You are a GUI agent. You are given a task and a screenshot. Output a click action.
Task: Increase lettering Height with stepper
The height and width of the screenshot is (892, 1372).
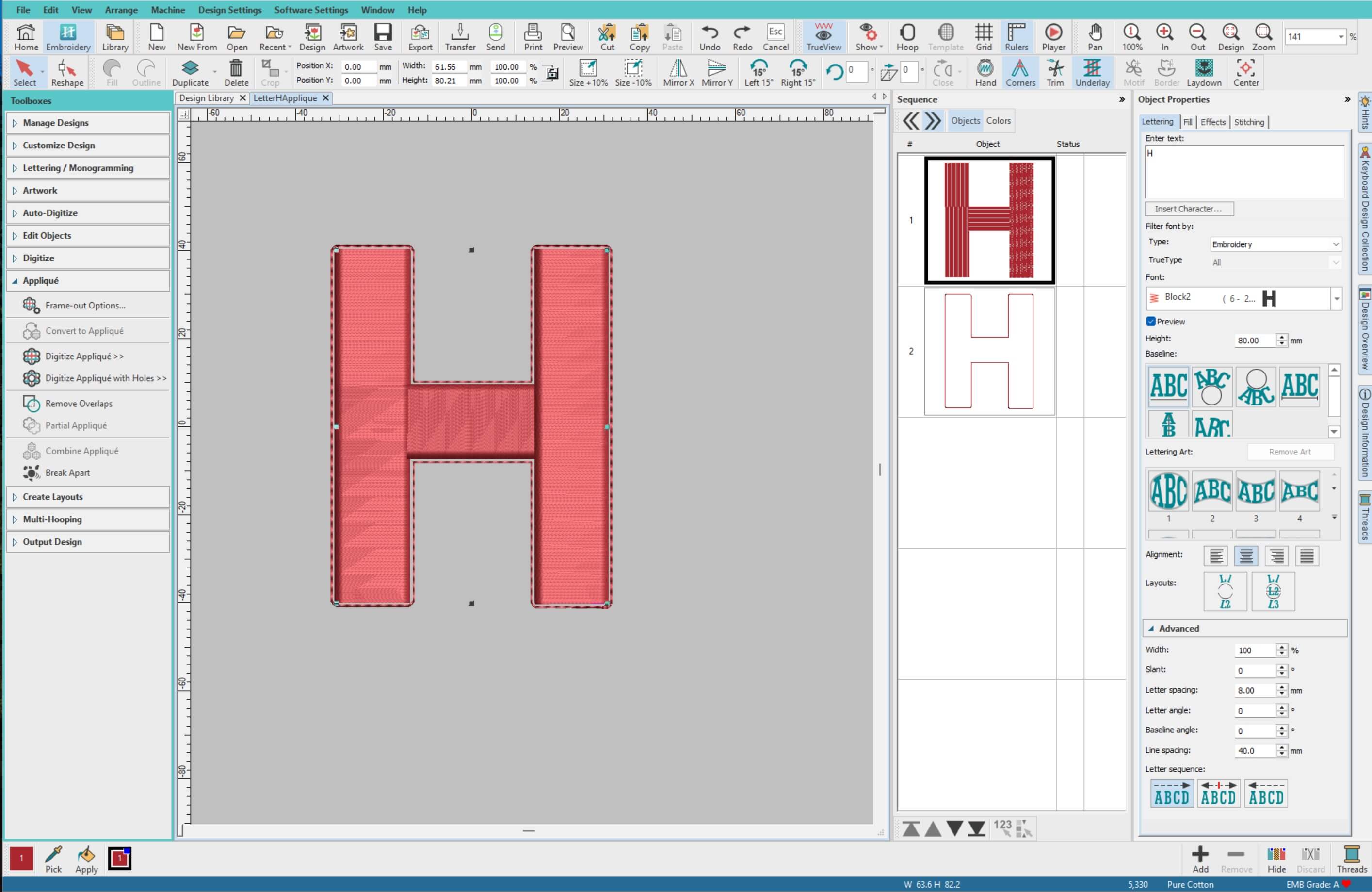pyautogui.click(x=1281, y=337)
